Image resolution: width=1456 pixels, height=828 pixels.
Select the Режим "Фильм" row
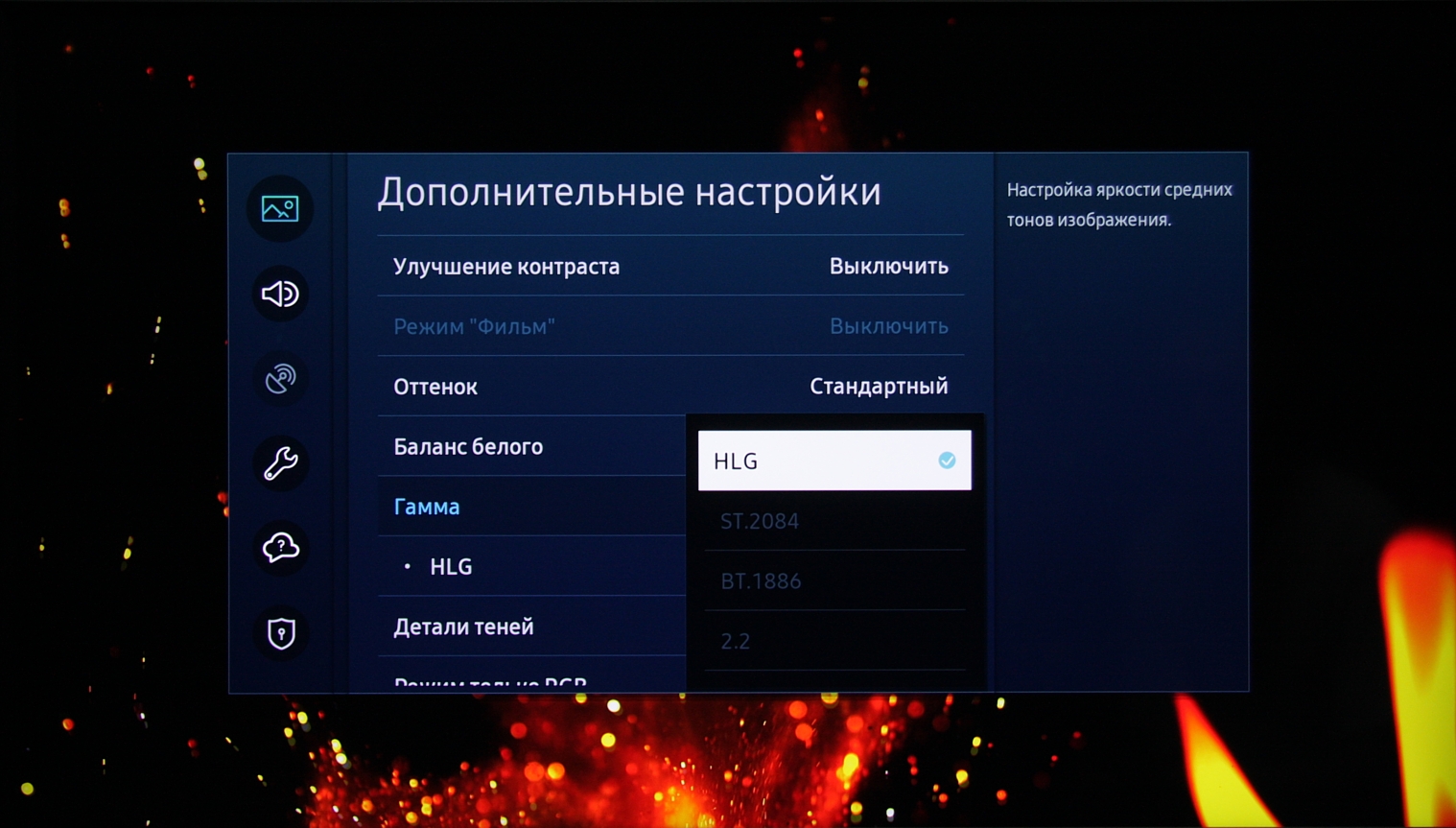pyautogui.click(x=670, y=326)
